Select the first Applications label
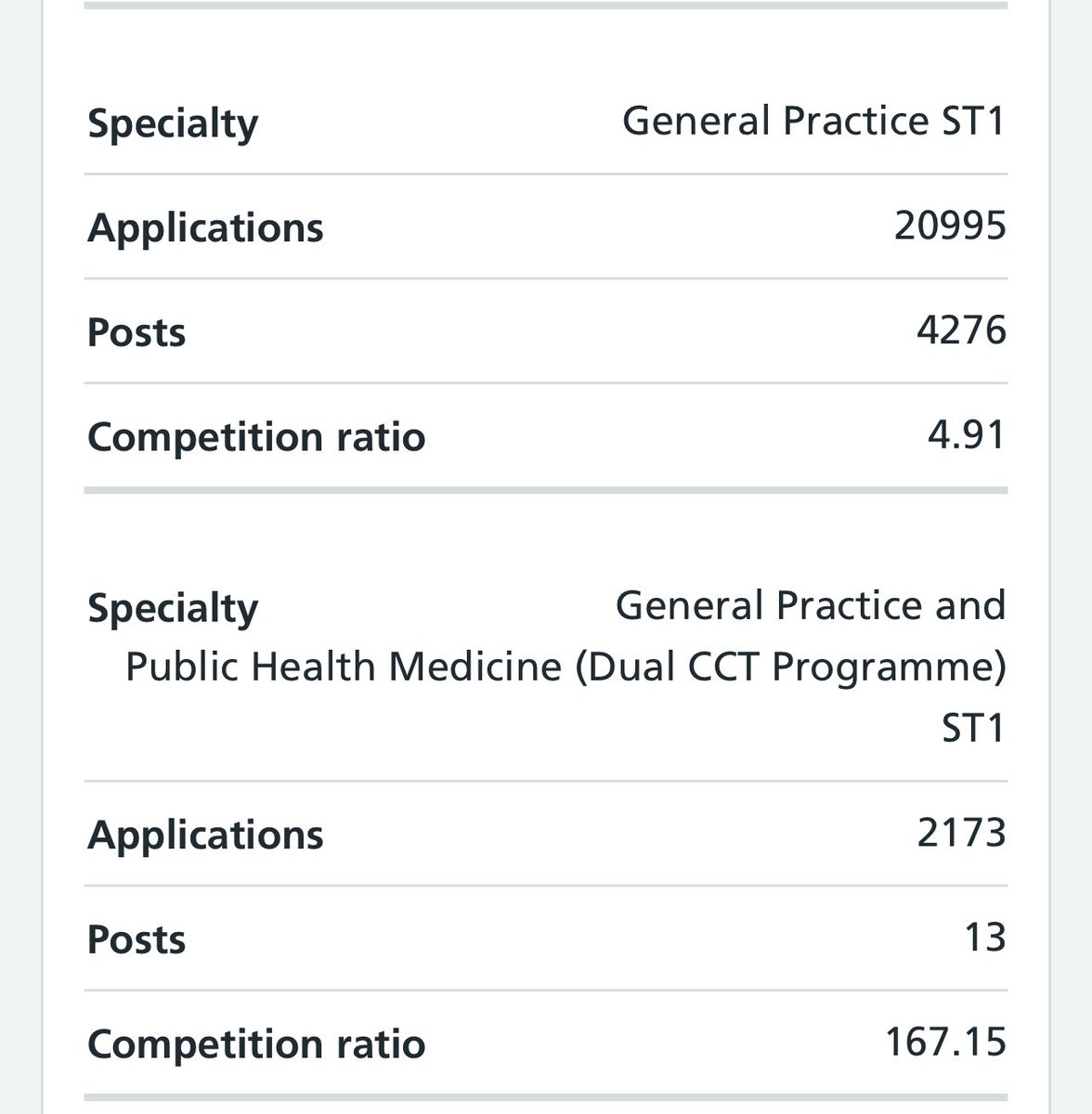 (205, 228)
